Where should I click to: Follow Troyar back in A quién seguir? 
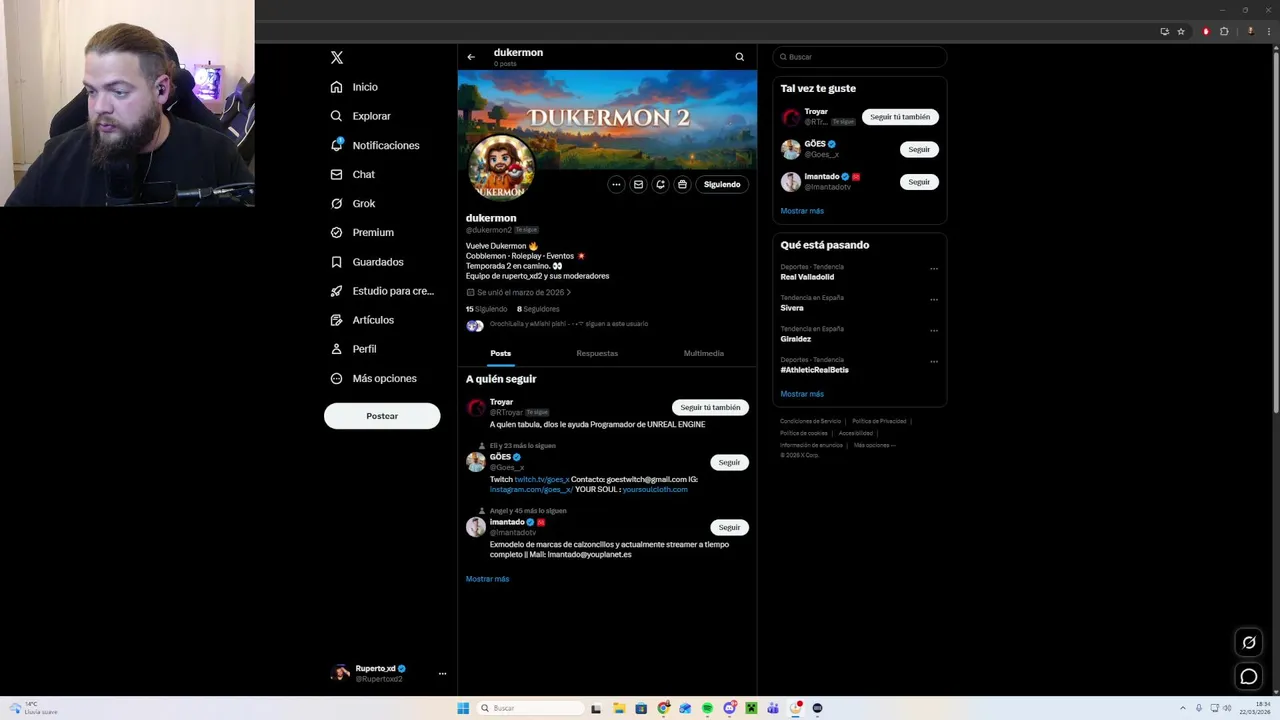click(710, 407)
